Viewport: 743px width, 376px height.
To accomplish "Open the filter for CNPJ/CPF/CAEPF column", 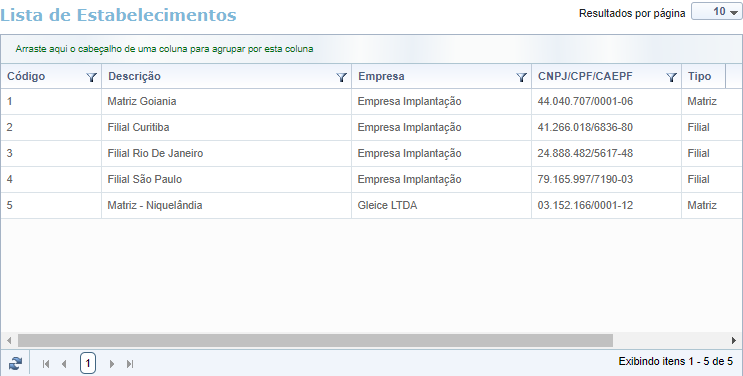I will (x=671, y=77).
